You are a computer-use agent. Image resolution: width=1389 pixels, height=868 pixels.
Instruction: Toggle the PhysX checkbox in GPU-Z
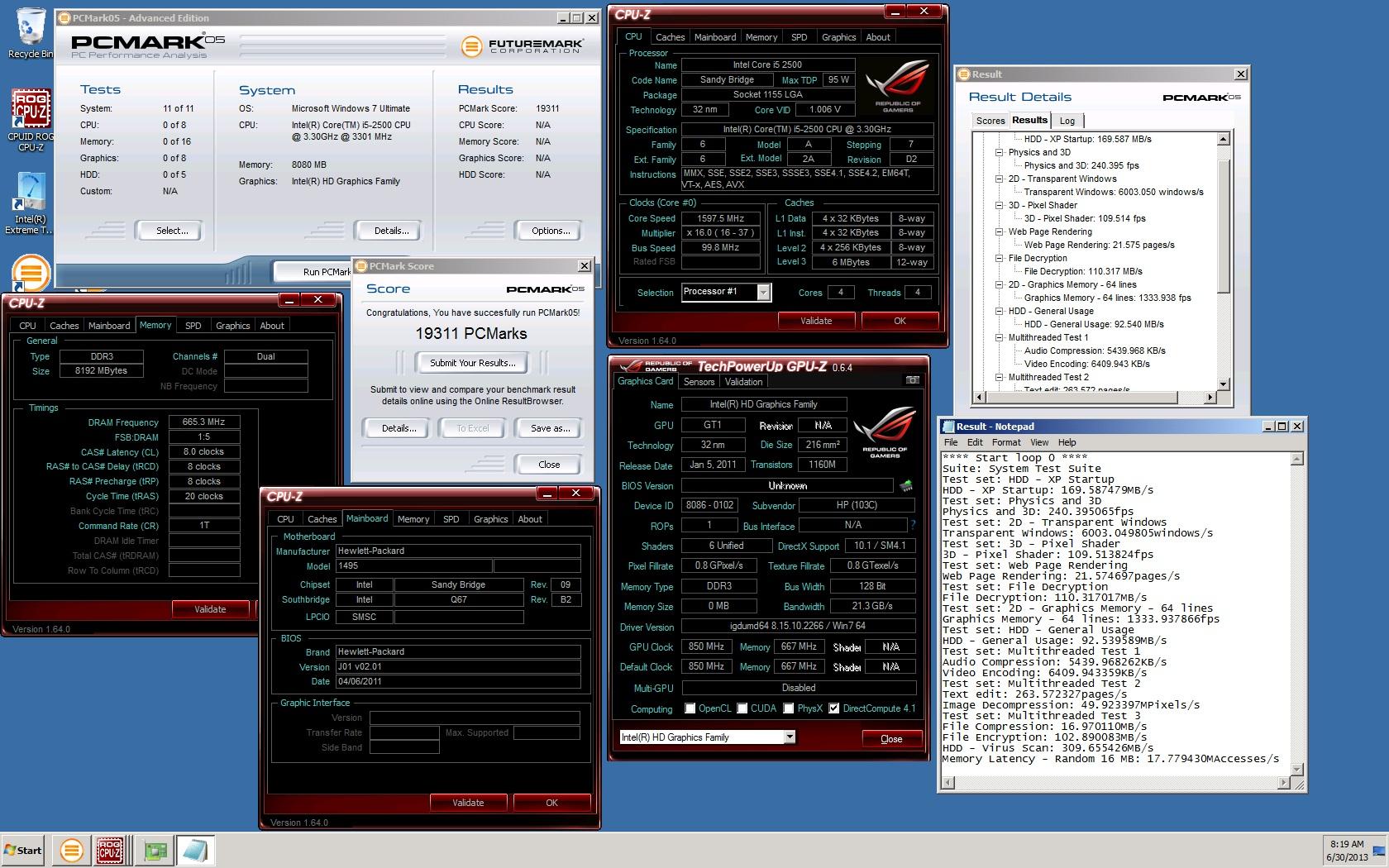point(789,708)
